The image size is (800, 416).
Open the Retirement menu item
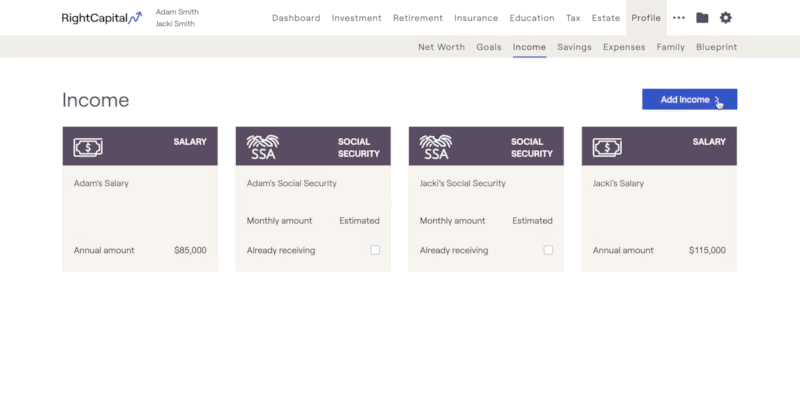click(418, 18)
